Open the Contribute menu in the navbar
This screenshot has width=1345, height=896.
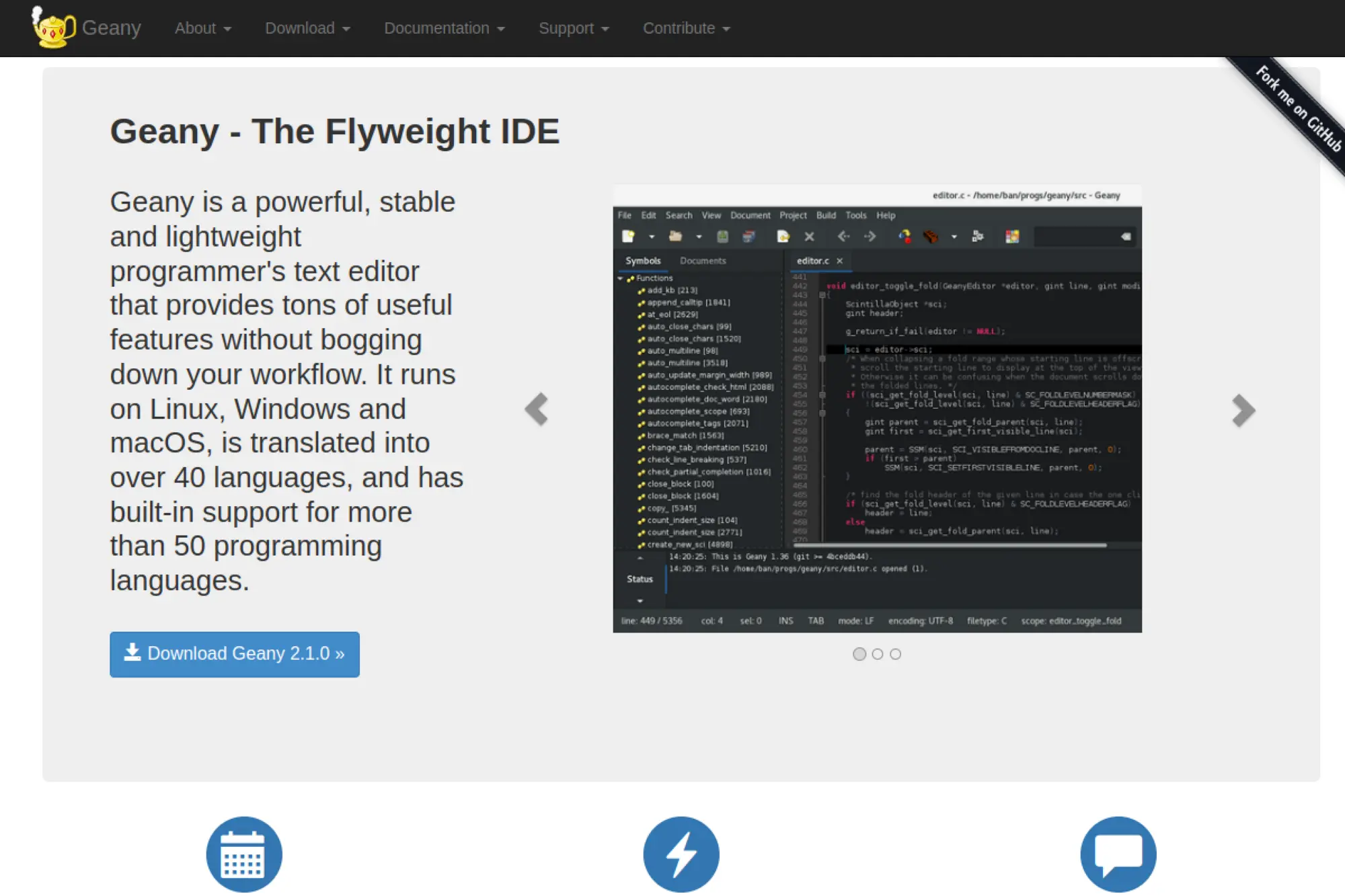tap(686, 28)
